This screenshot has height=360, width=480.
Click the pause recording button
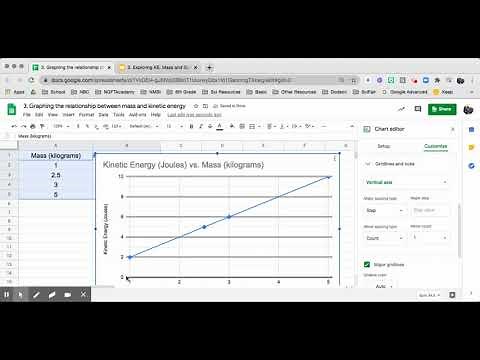(x=6, y=295)
